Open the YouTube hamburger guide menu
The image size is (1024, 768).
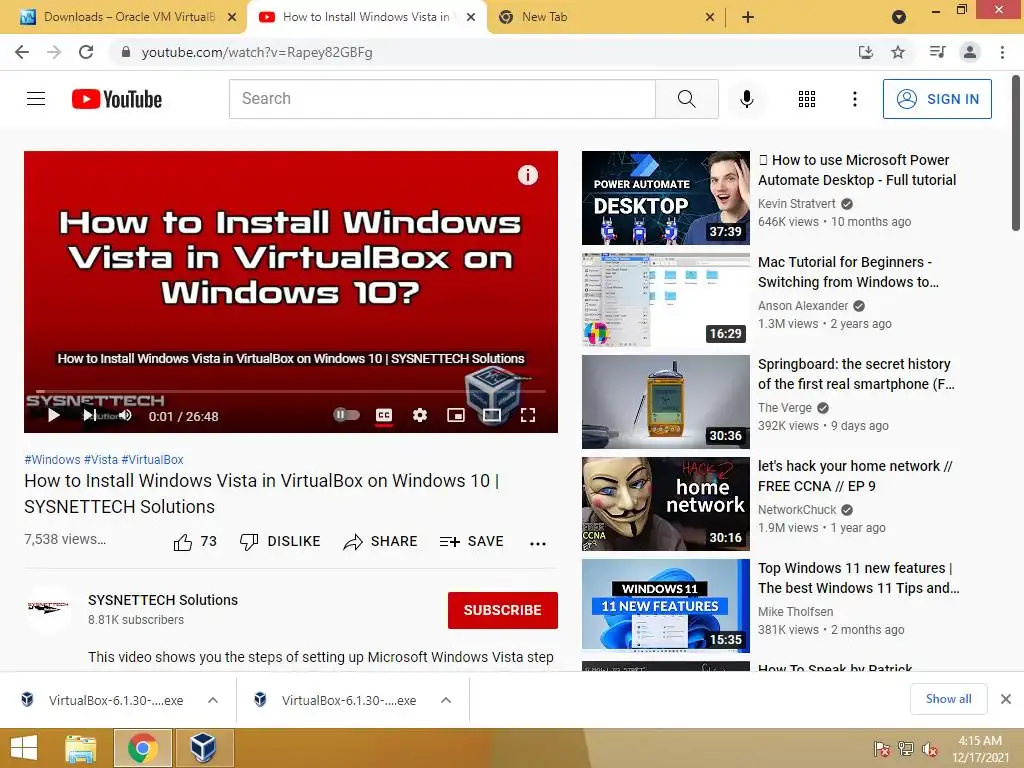tap(36, 99)
